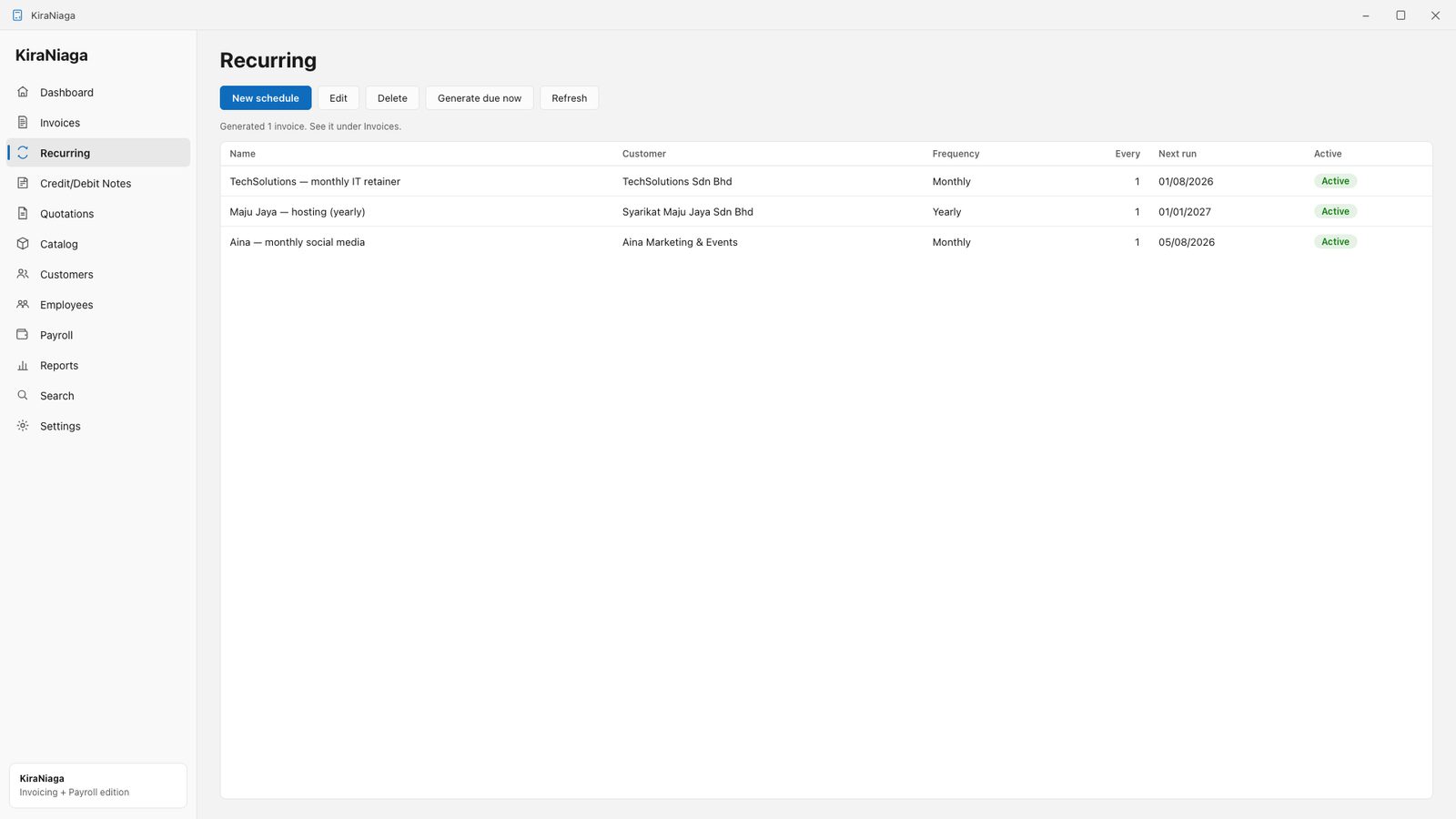The image size is (1456, 819).
Task: Click the Delete button
Action: point(392,98)
